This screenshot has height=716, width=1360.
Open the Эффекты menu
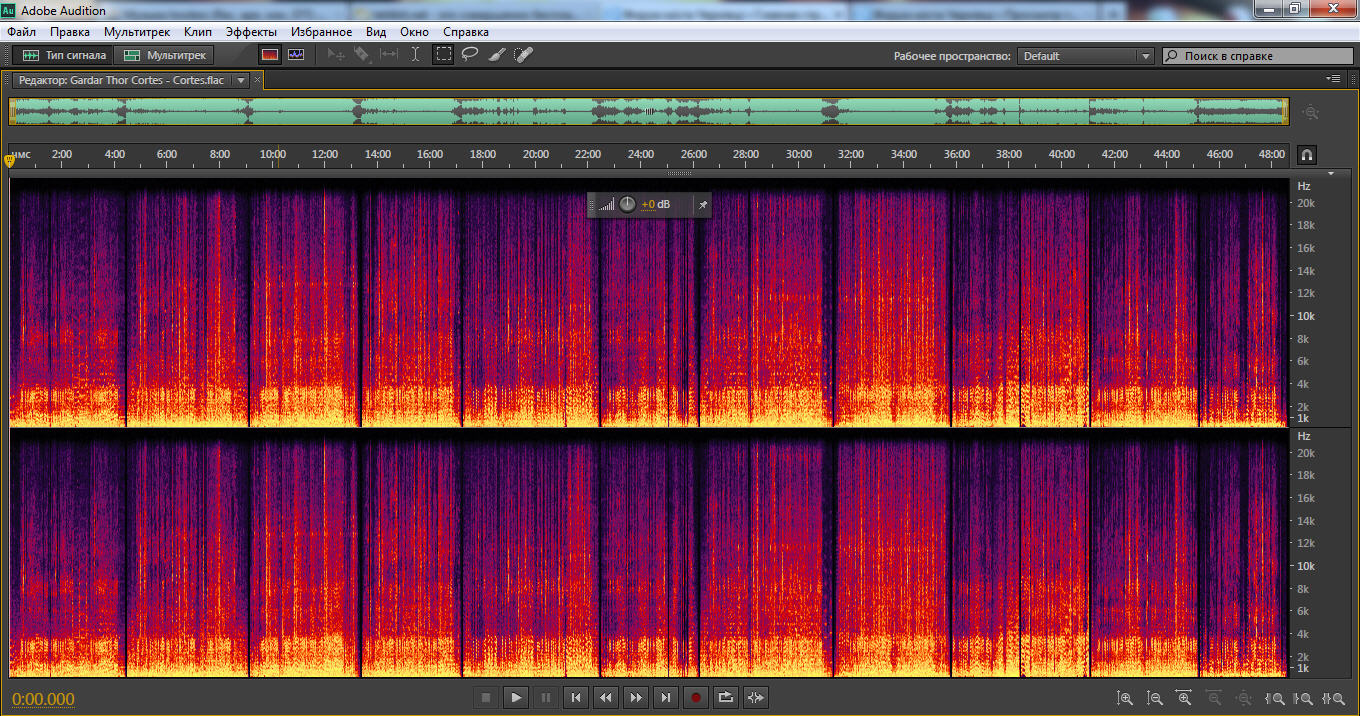(251, 32)
